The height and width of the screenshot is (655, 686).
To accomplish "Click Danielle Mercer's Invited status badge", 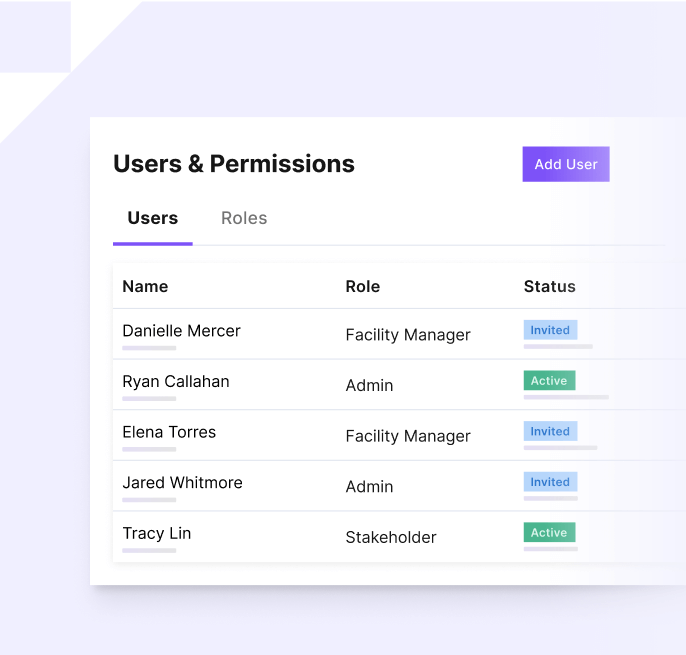I will point(550,330).
